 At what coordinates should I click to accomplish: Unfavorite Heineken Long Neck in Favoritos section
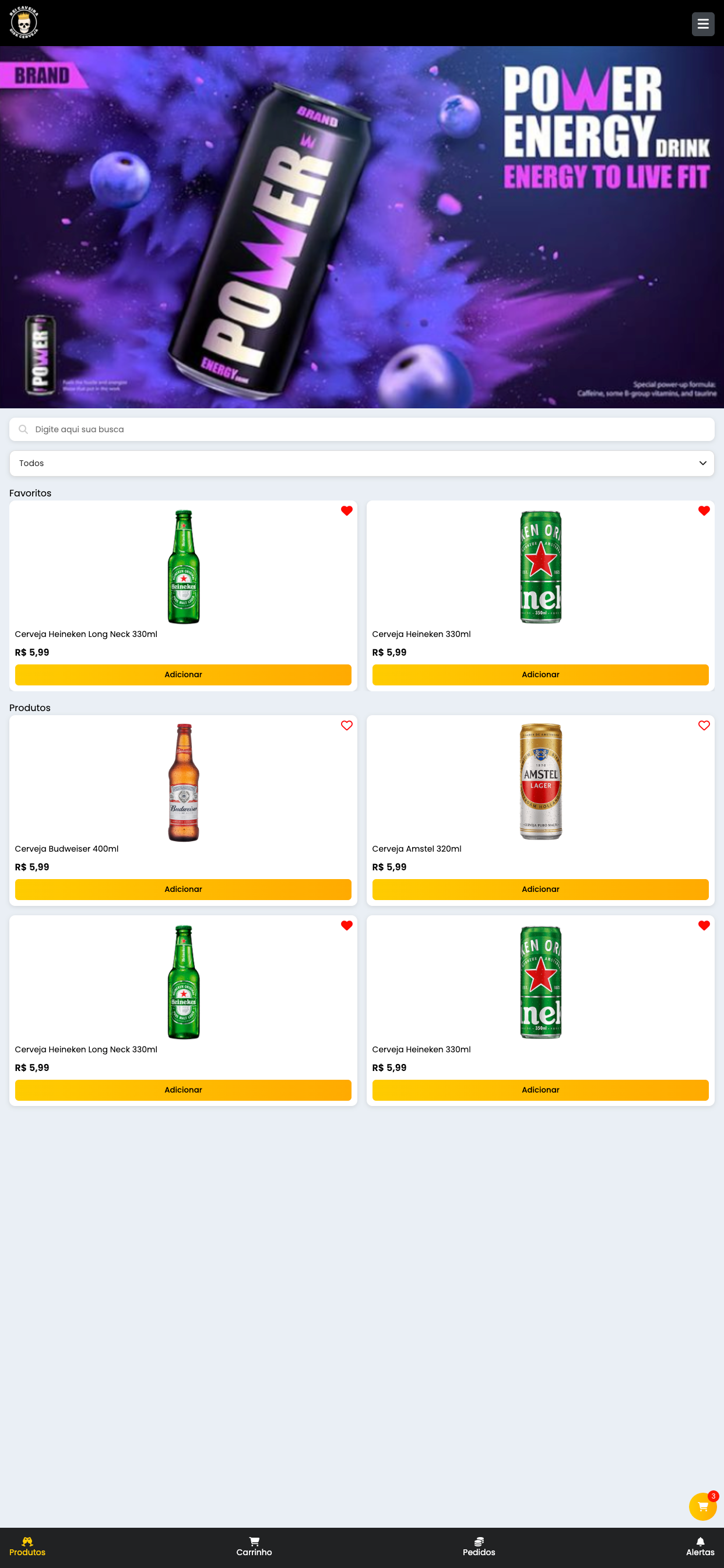point(347,510)
